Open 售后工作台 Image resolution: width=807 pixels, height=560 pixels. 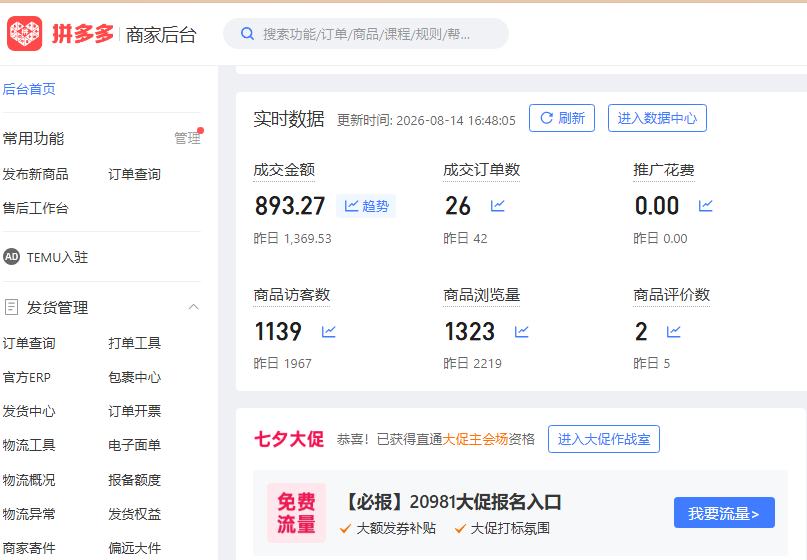(36, 208)
